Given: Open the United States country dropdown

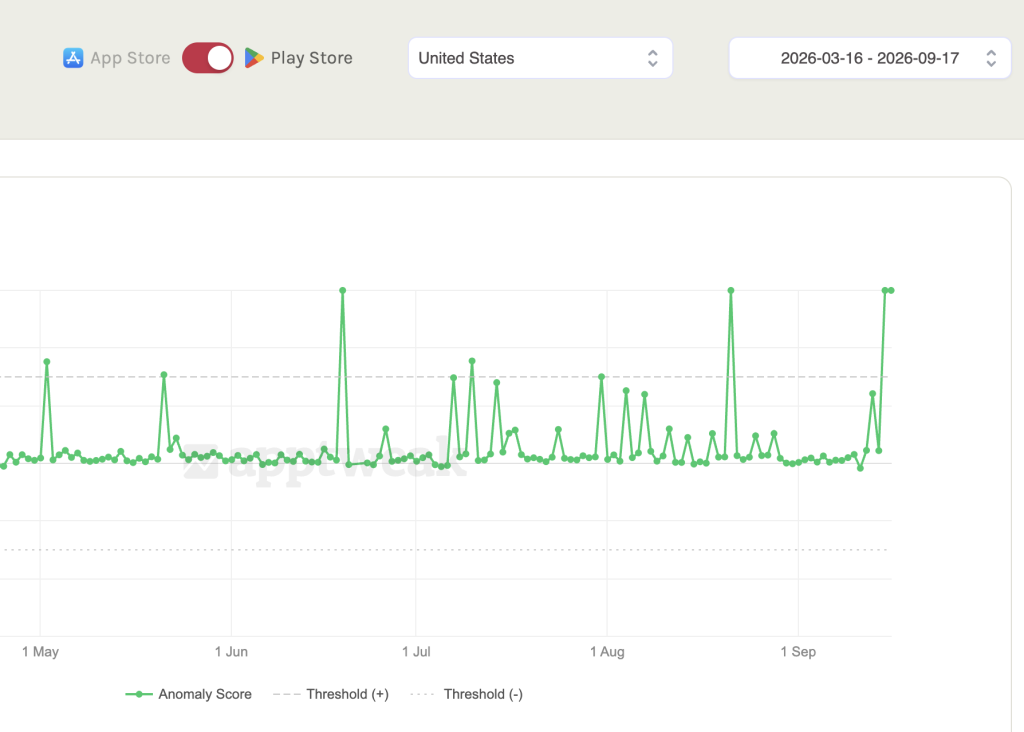Looking at the screenshot, I should [x=540, y=58].
